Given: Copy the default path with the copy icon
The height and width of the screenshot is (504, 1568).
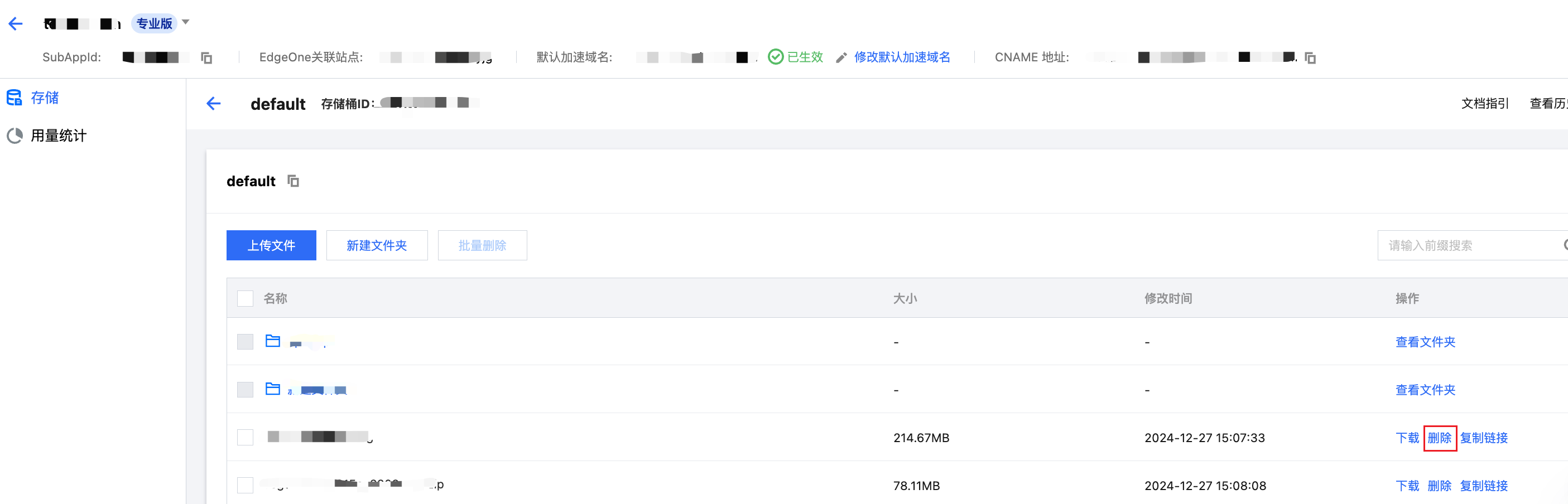Looking at the screenshot, I should coord(294,181).
